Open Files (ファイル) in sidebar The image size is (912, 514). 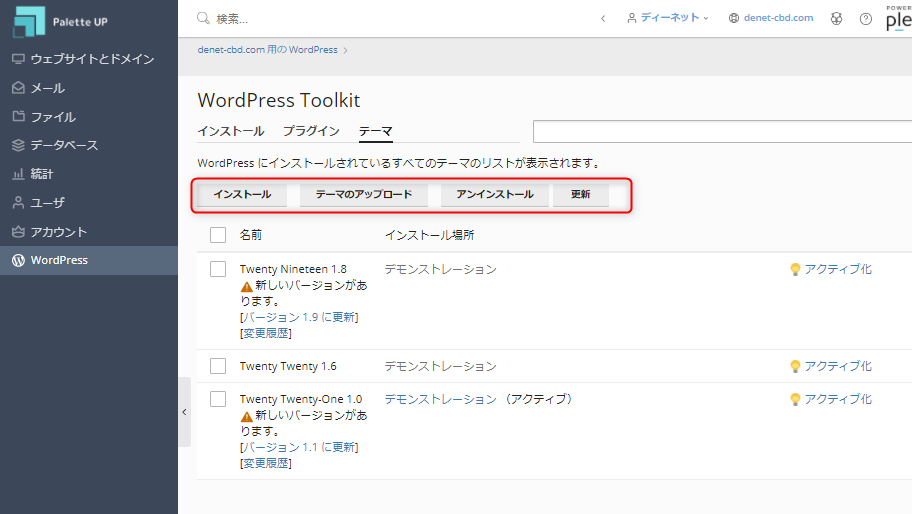pos(89,117)
